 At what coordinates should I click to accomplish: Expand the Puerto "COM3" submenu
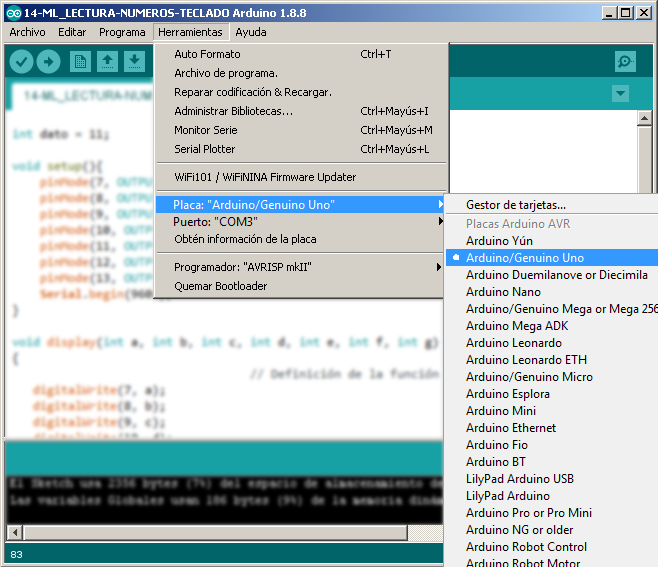click(300, 222)
